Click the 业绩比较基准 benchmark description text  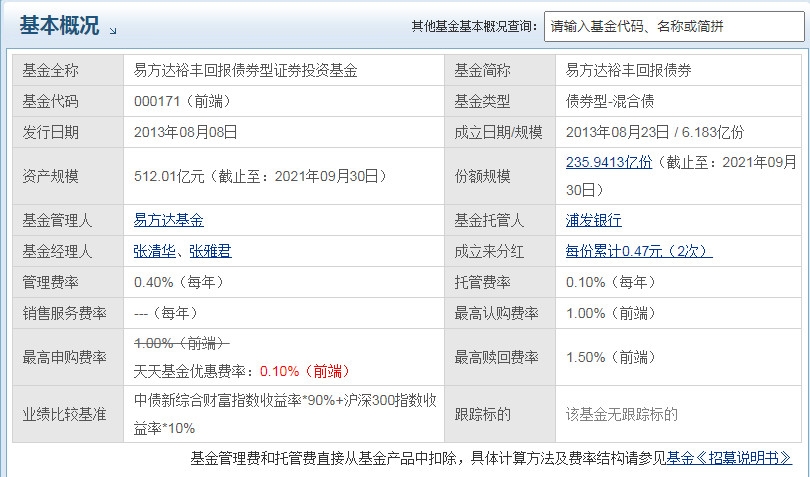(x=285, y=414)
